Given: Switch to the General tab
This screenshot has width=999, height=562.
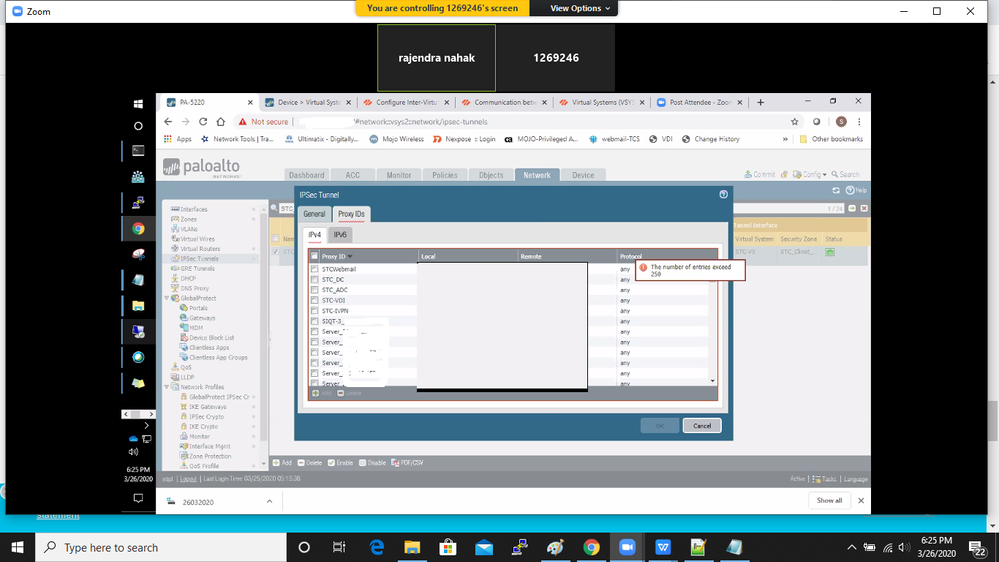Looking at the screenshot, I should pyautogui.click(x=314, y=214).
